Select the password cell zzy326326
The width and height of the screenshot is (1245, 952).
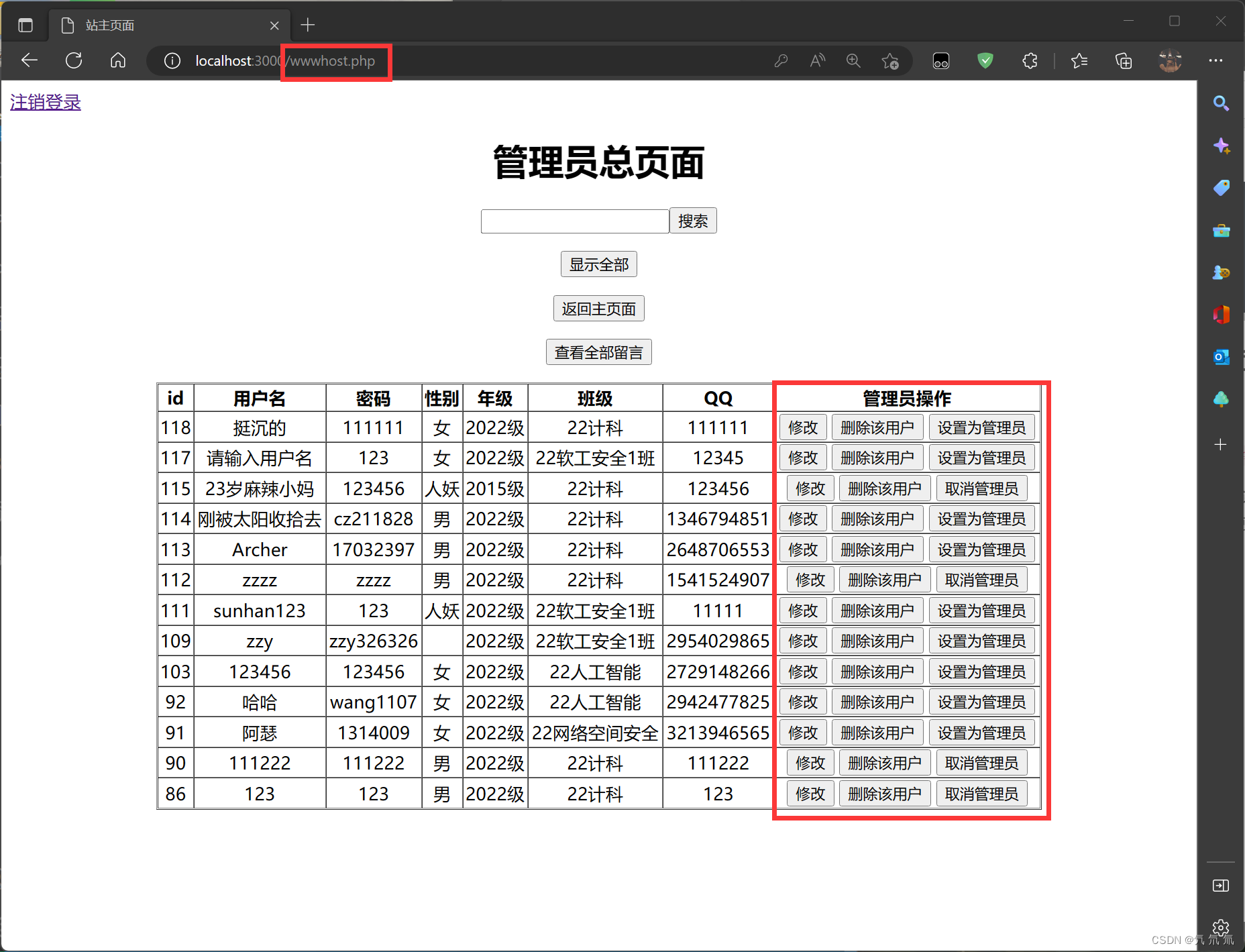point(374,641)
